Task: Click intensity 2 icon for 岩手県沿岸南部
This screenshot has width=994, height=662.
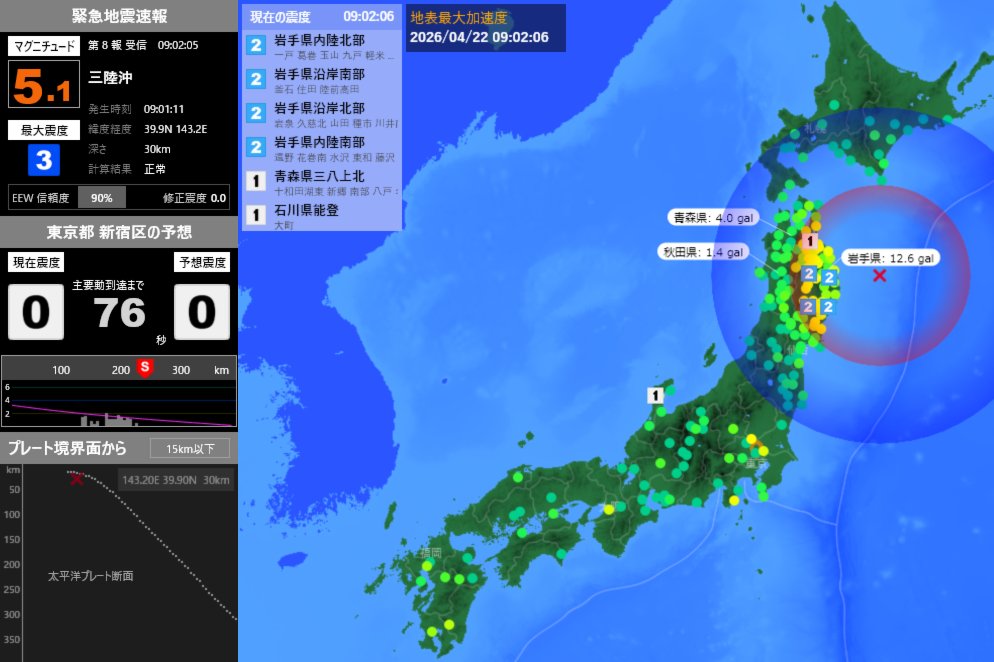Action: click(256, 79)
